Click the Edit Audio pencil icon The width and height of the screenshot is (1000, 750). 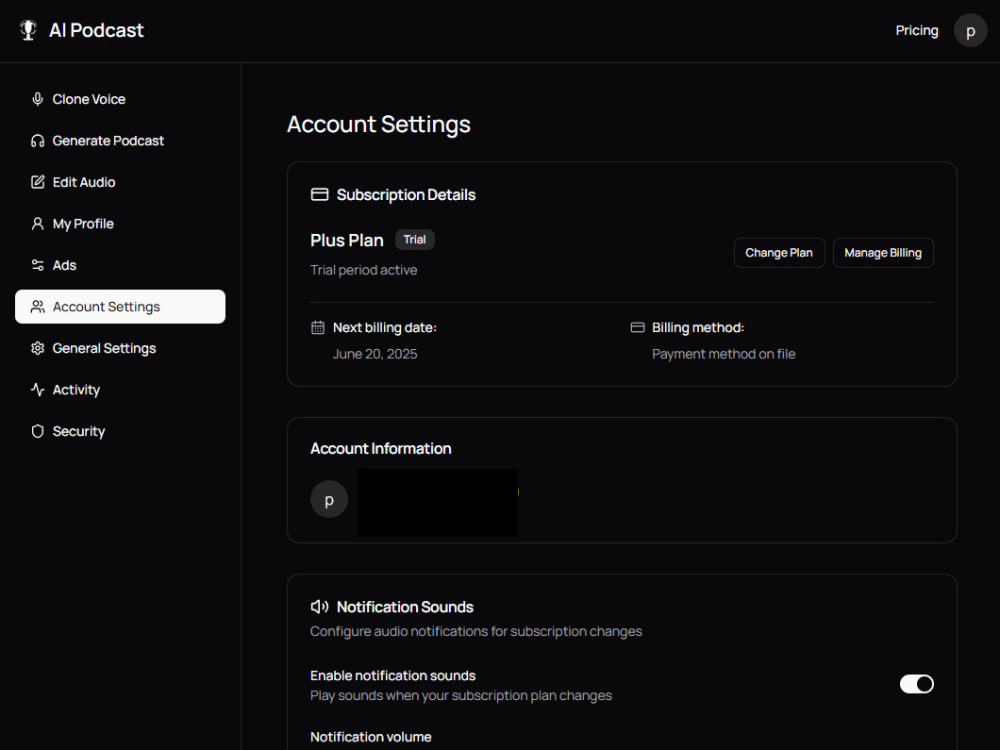pyautogui.click(x=38, y=182)
